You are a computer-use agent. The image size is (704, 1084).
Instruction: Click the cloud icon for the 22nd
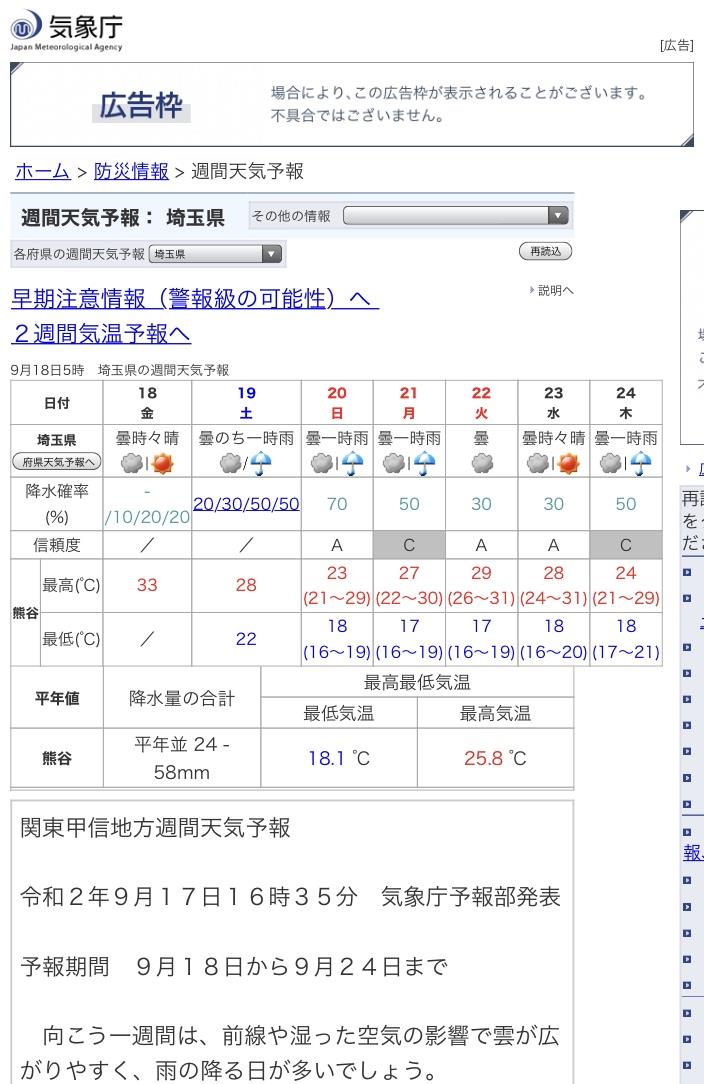(482, 463)
